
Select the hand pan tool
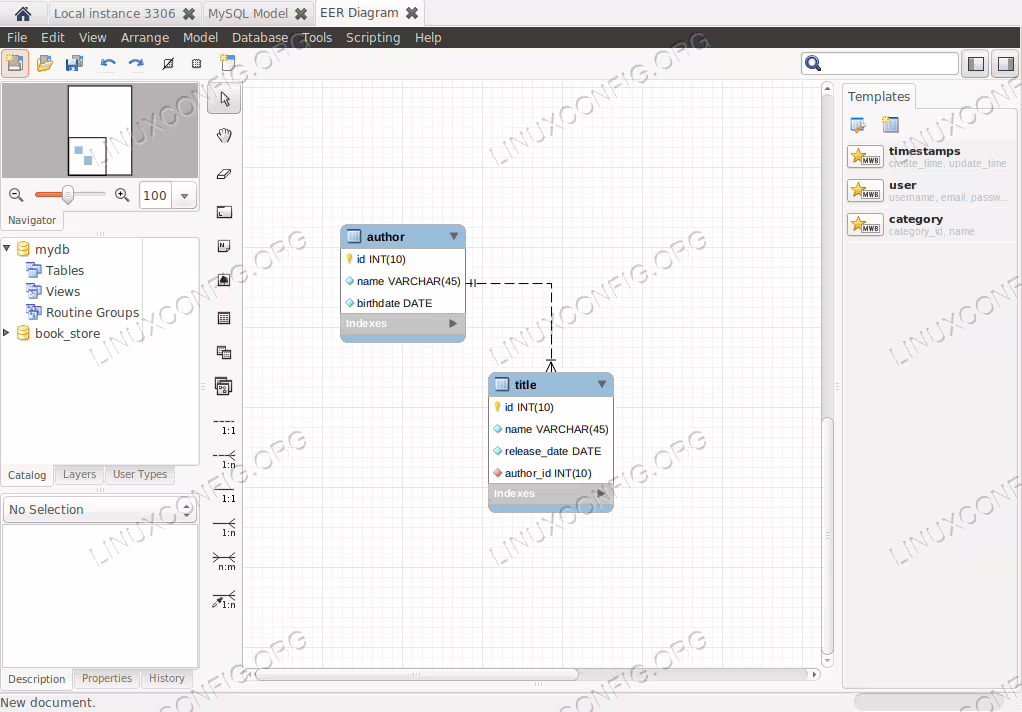[x=224, y=136]
